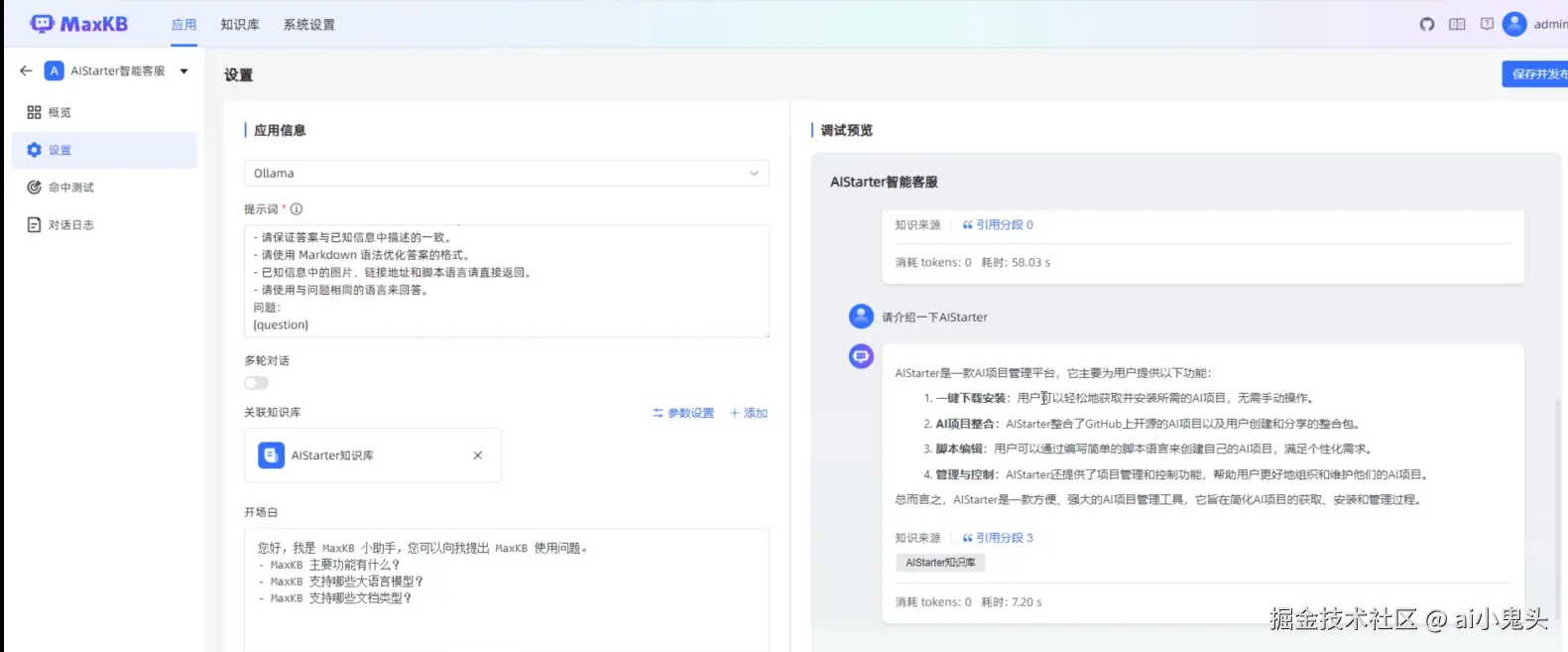Remove AIStarter知识库 with the X
Screen dimensions: 1568x652
coord(477,456)
